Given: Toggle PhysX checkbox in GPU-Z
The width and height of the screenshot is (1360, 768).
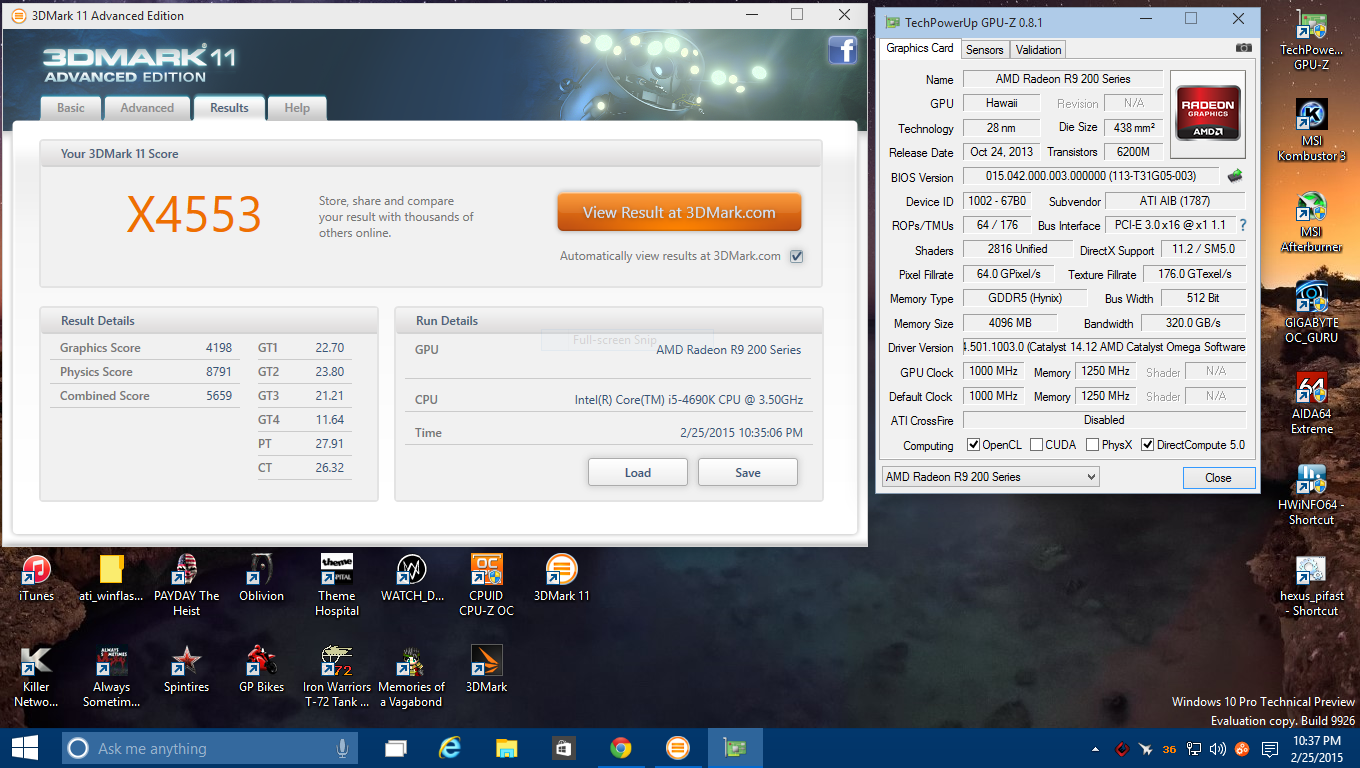Looking at the screenshot, I should click(1093, 445).
